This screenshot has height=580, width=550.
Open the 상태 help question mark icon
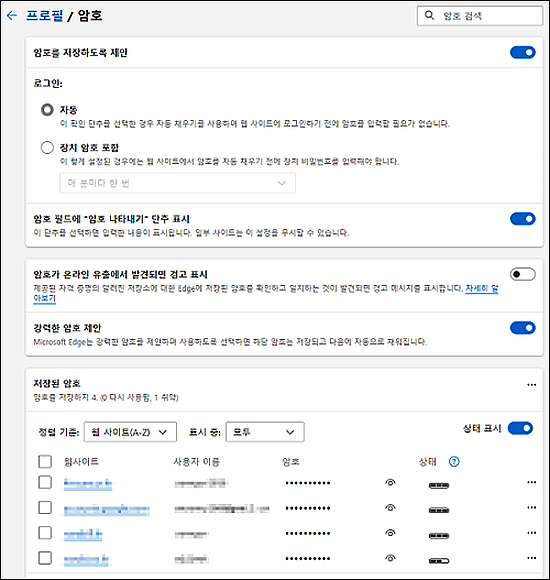(454, 461)
